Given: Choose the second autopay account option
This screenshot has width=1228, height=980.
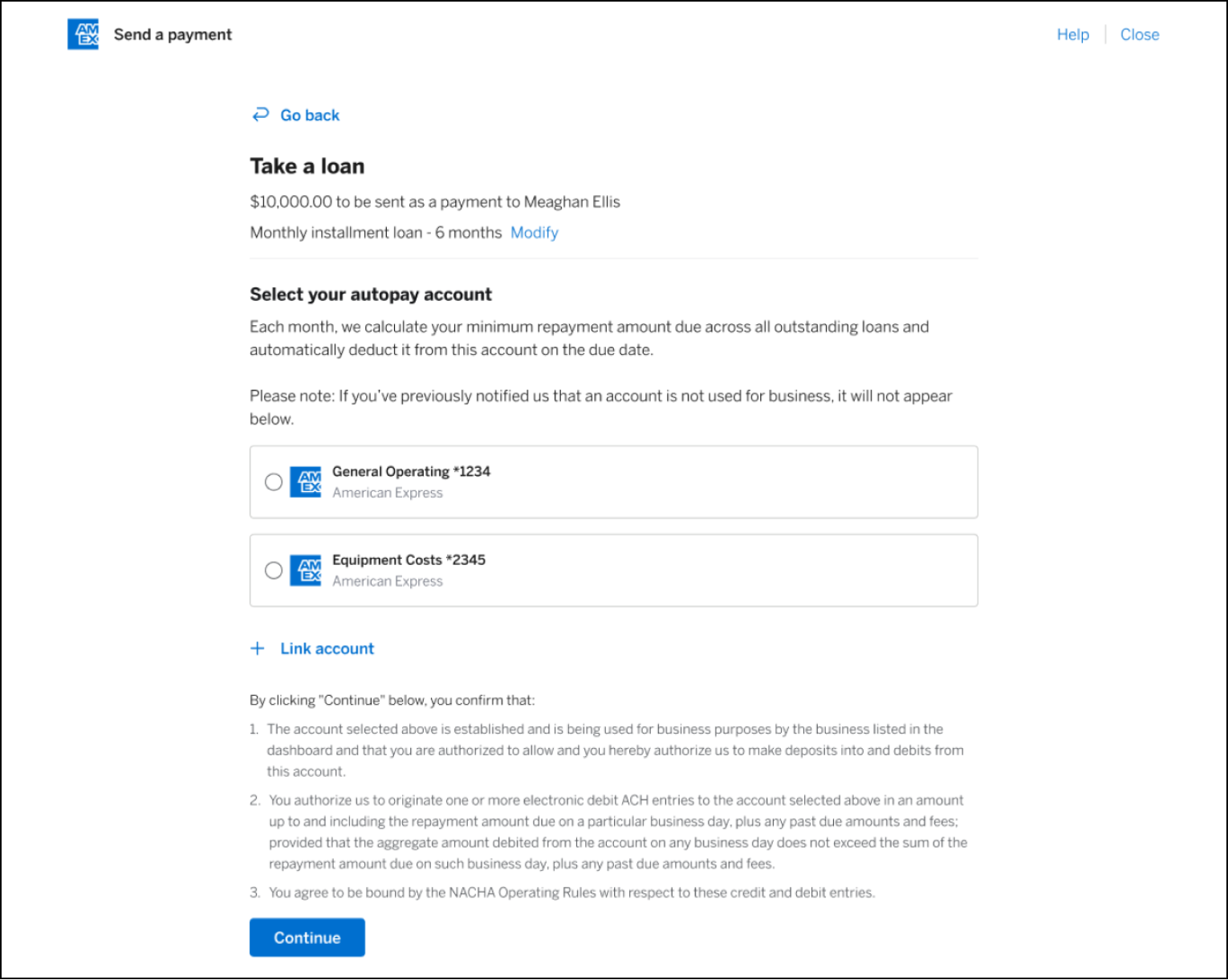Looking at the screenshot, I should (x=273, y=570).
